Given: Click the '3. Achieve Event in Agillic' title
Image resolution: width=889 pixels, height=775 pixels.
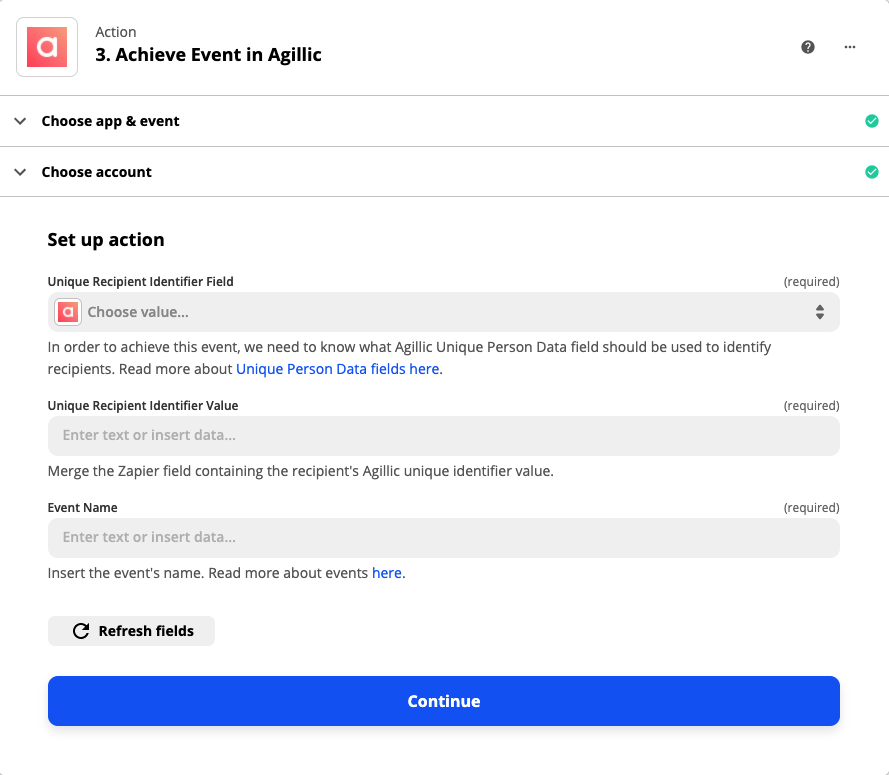Looking at the screenshot, I should click(208, 55).
